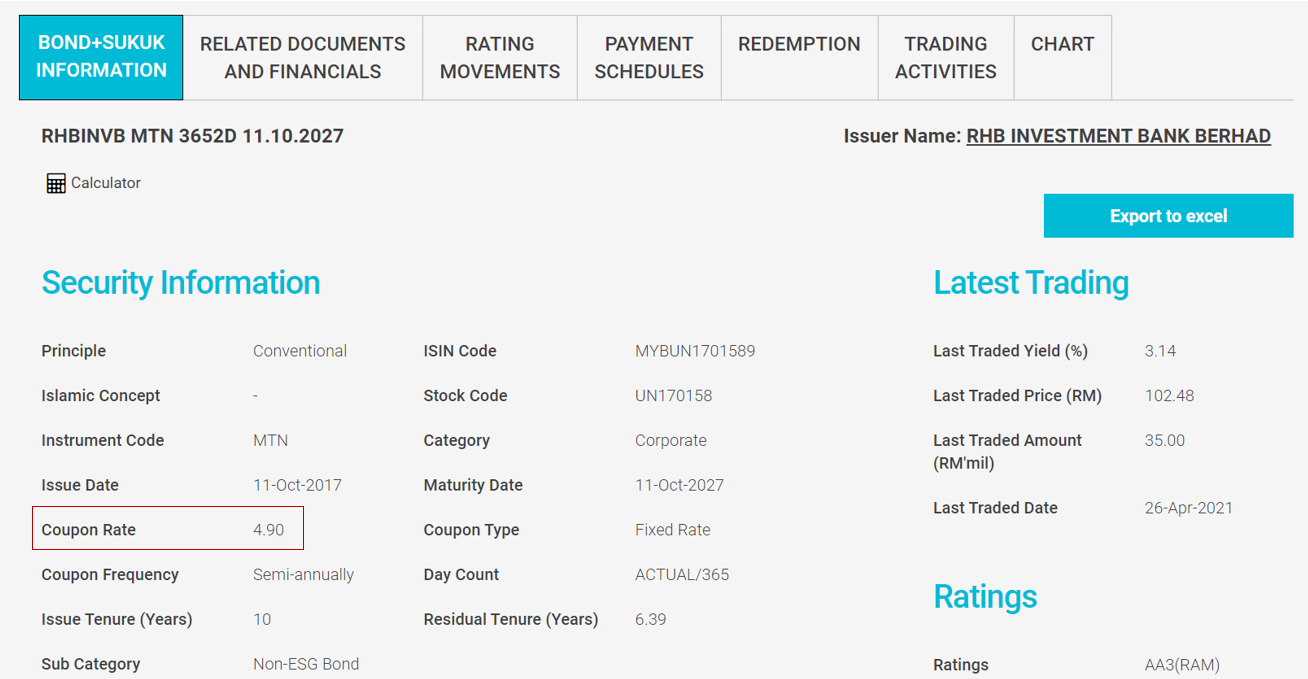This screenshot has height=679, width=1308.
Task: Click the Category value Corporate
Action: click(671, 440)
